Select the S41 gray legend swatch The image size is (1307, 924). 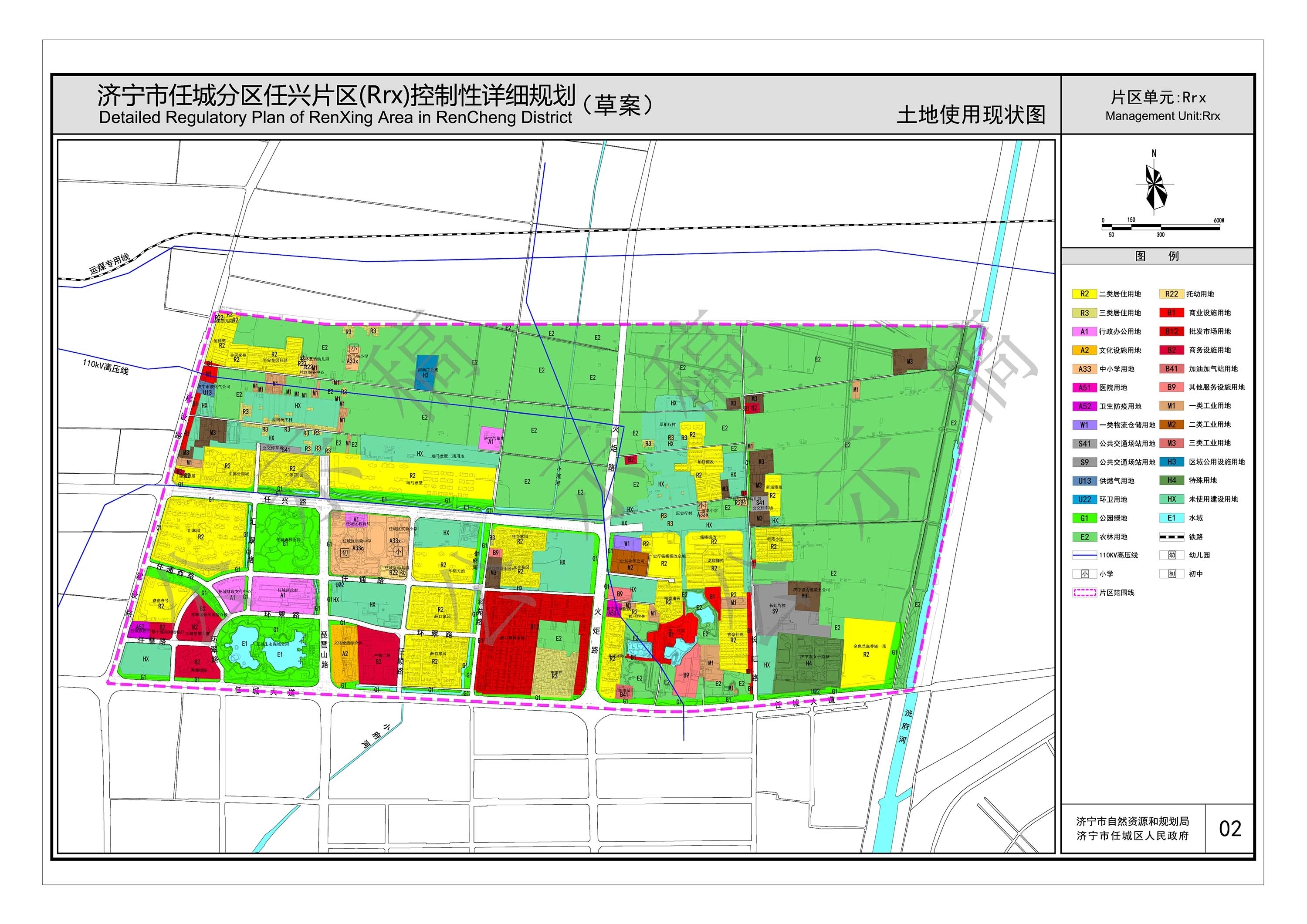click(x=1085, y=444)
